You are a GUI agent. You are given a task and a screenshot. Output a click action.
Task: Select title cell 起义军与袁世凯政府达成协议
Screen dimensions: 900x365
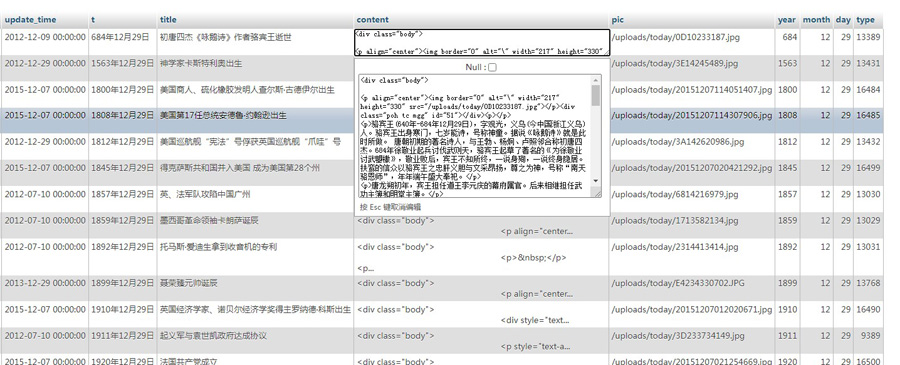213,336
